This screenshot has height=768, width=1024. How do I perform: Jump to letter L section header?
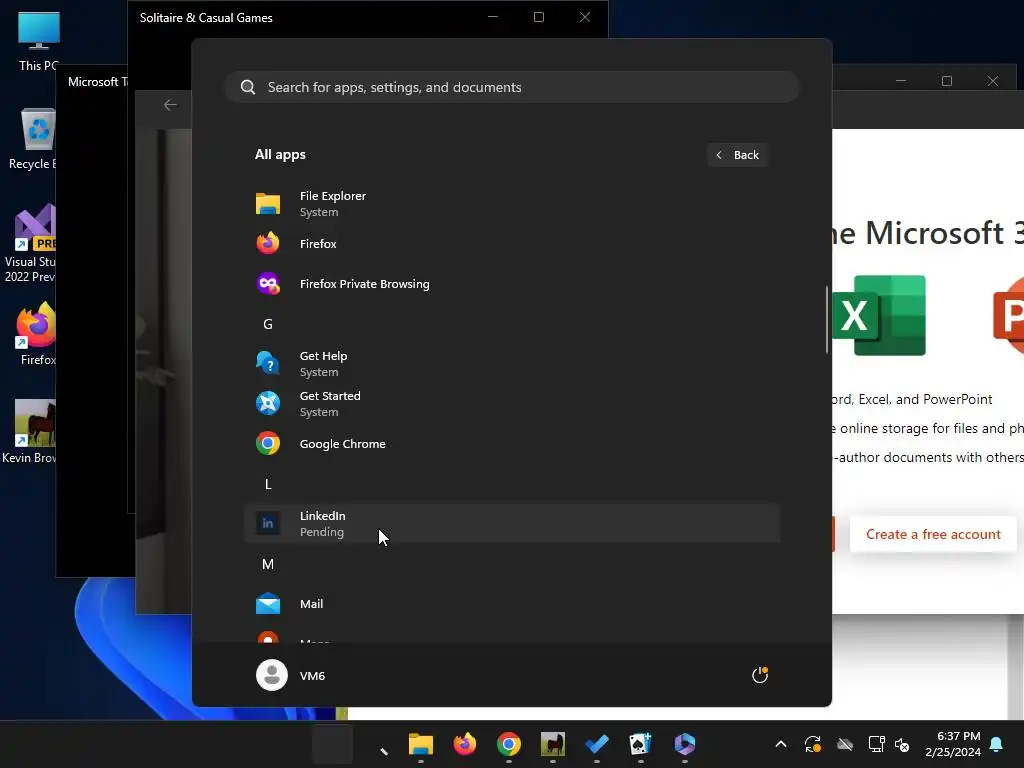click(x=268, y=484)
